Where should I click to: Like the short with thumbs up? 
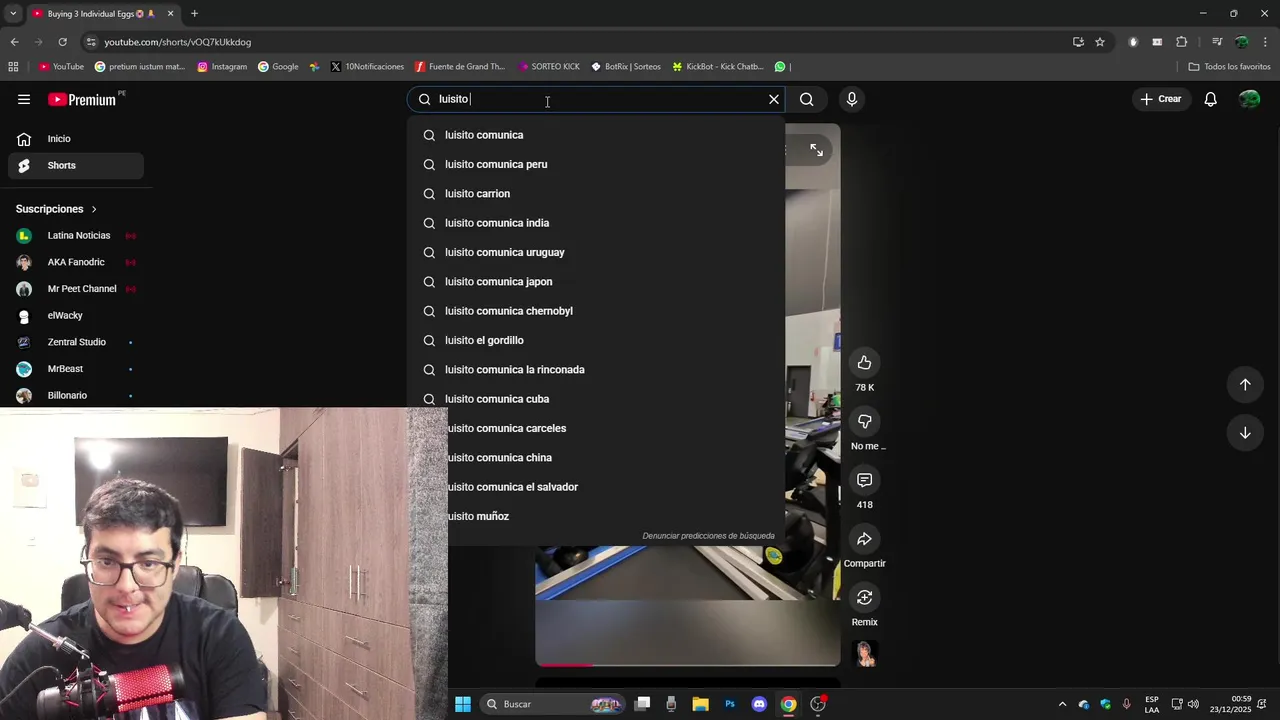864,363
